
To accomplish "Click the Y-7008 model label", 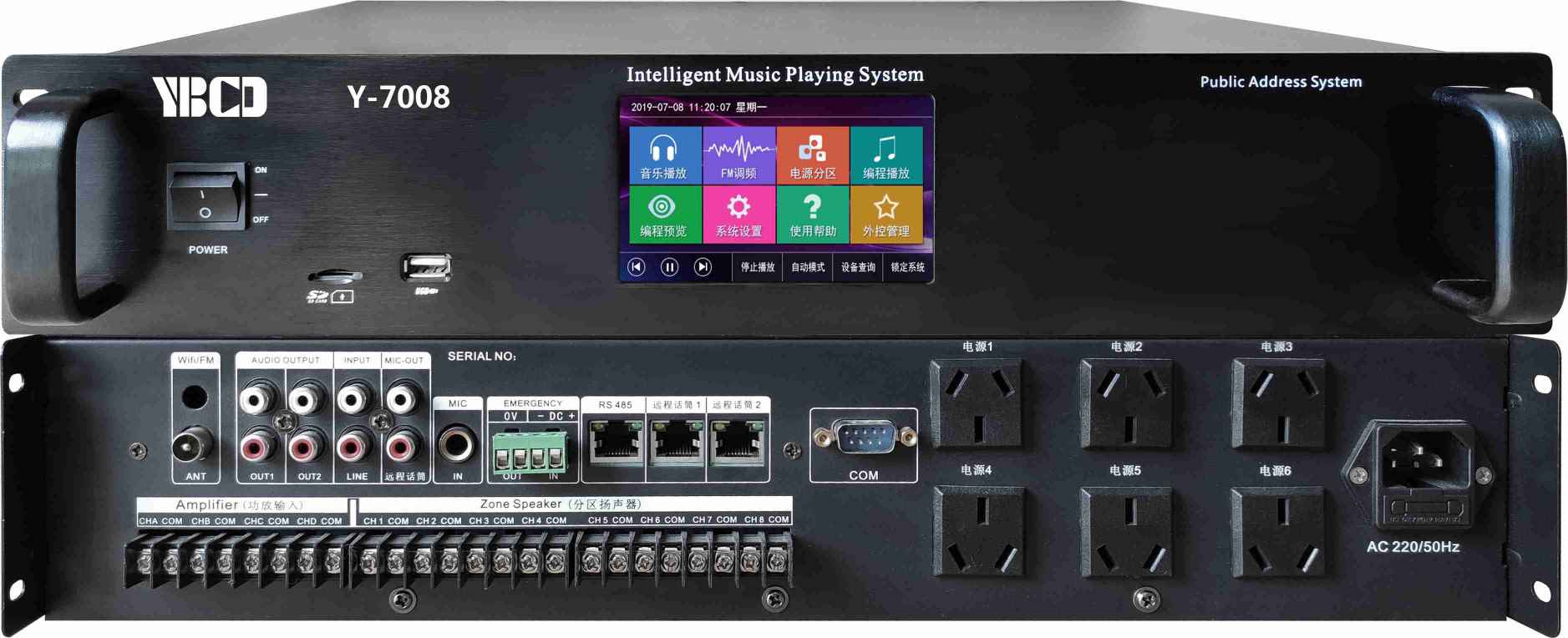I will click(x=398, y=97).
